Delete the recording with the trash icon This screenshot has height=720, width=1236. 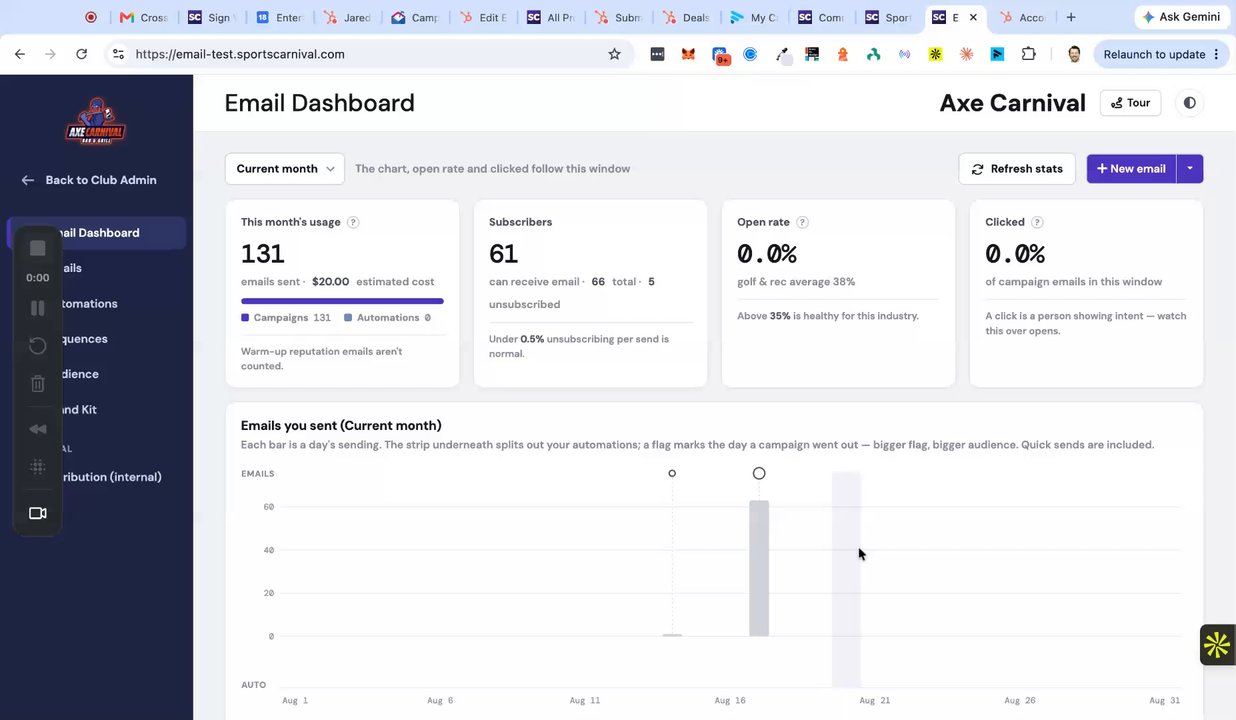tap(38, 383)
